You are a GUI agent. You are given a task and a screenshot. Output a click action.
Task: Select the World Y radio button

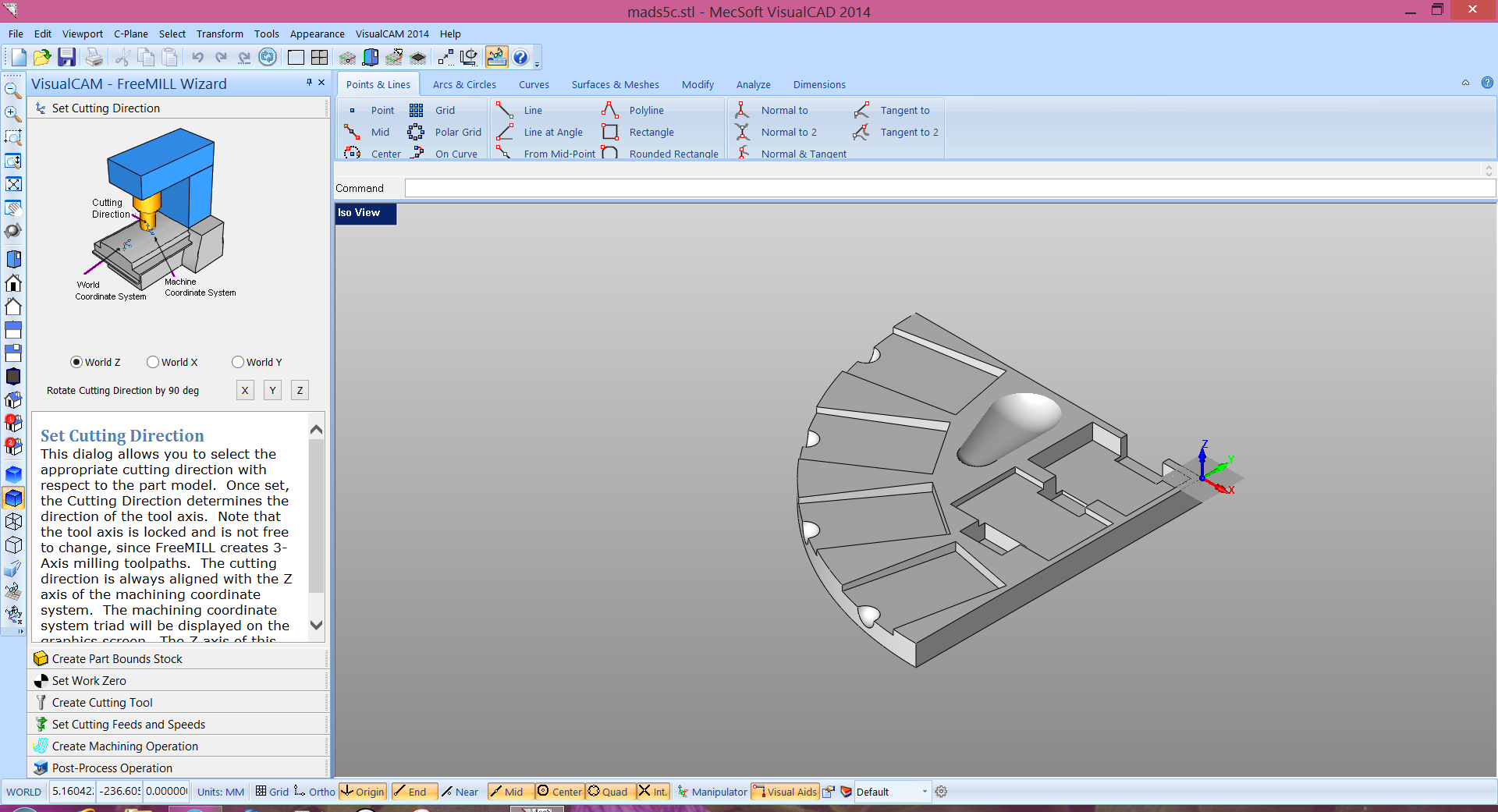point(238,362)
